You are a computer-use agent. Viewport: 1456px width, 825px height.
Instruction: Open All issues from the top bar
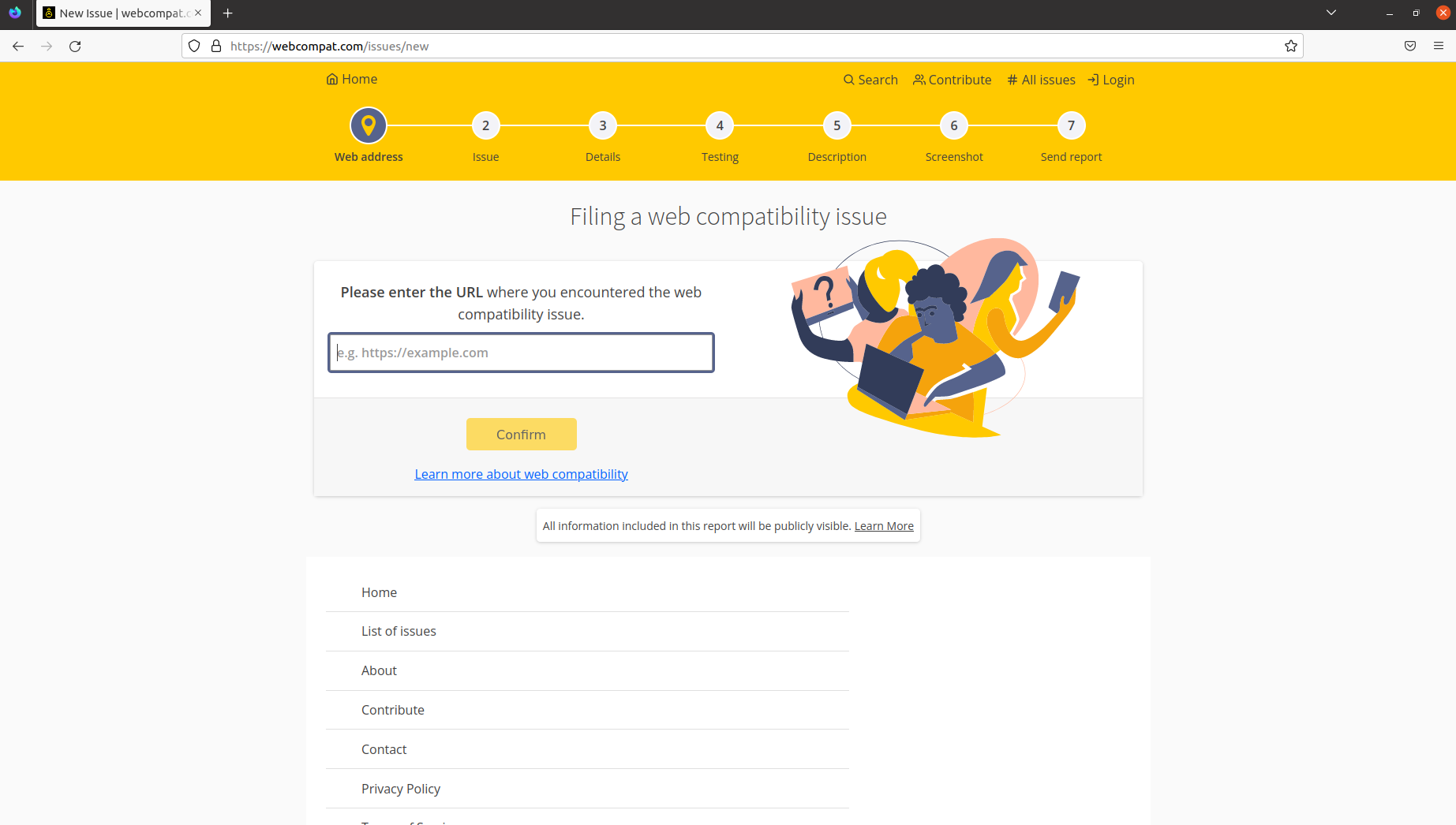coord(1040,80)
